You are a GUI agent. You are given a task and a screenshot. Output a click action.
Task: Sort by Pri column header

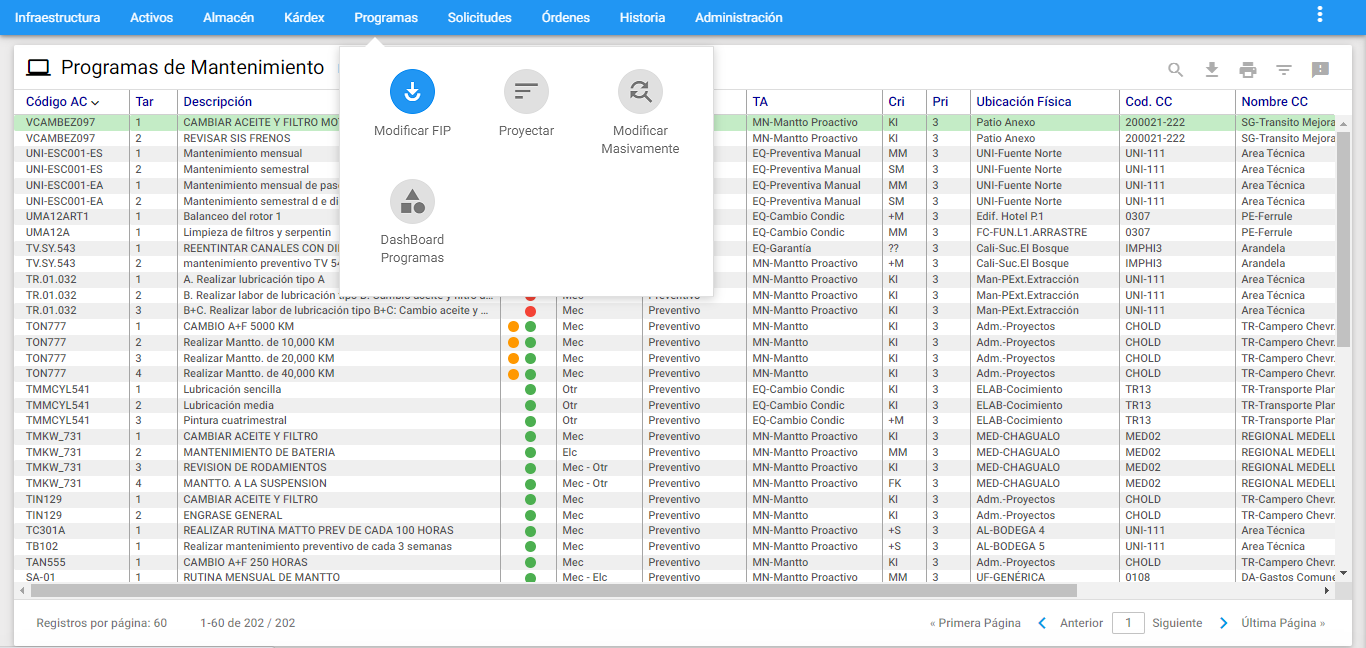pos(940,102)
